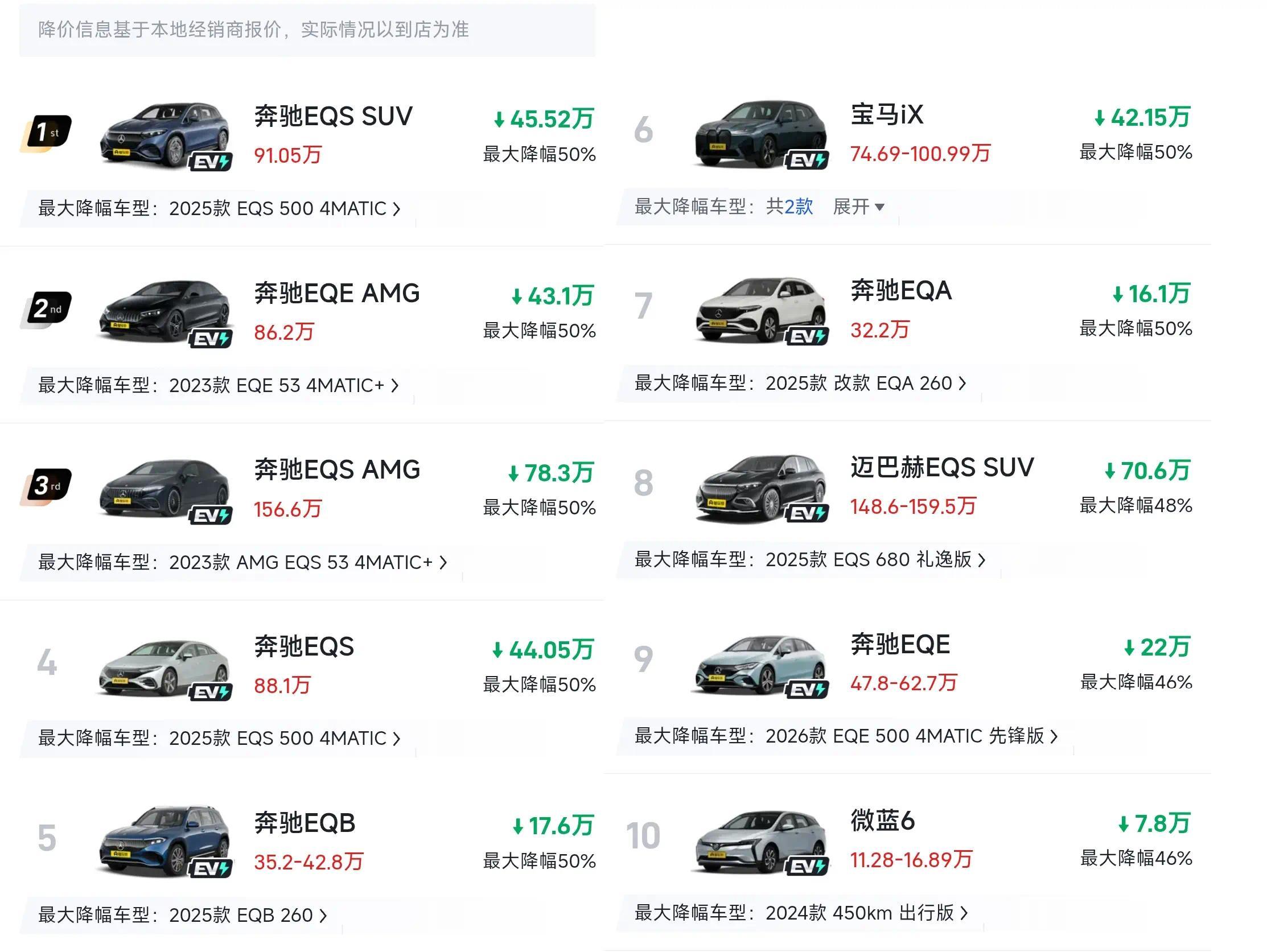Open 迈巴赫EQS SUV car title
1267x952 pixels.
942,467
